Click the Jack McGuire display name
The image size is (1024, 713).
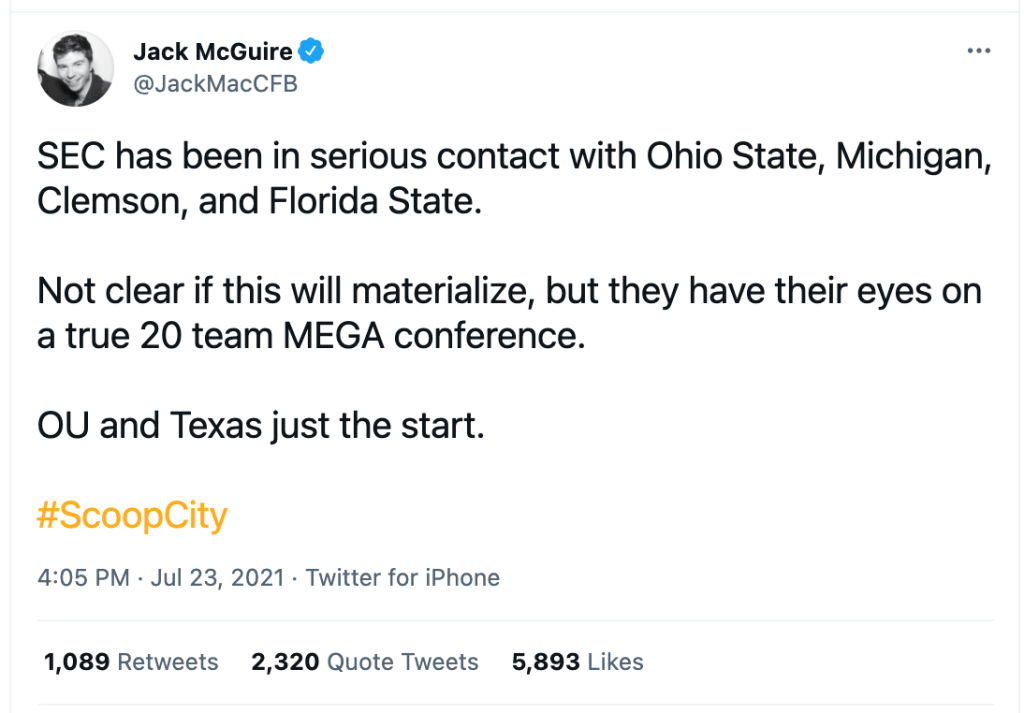point(212,51)
